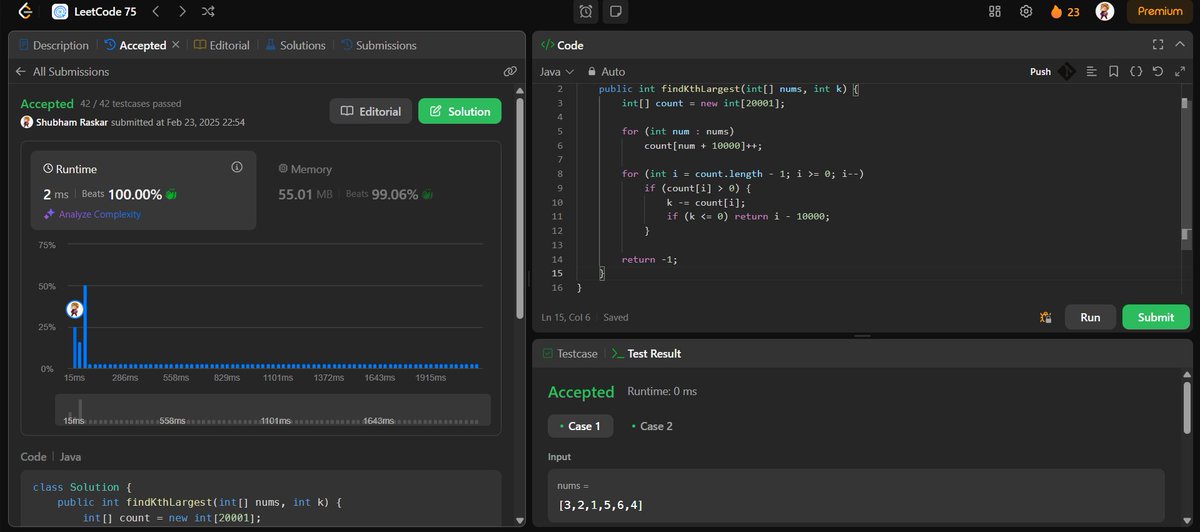
Task: Switch to the Editorial tab
Action: [221, 45]
